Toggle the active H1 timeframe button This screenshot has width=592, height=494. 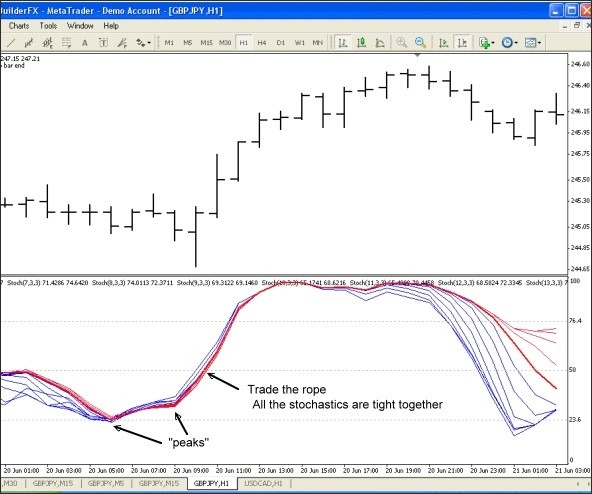pos(244,43)
